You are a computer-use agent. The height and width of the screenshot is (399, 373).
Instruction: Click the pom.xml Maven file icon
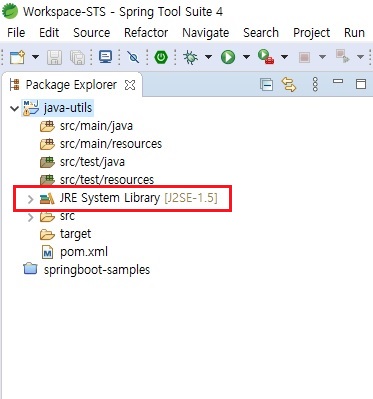[48, 252]
